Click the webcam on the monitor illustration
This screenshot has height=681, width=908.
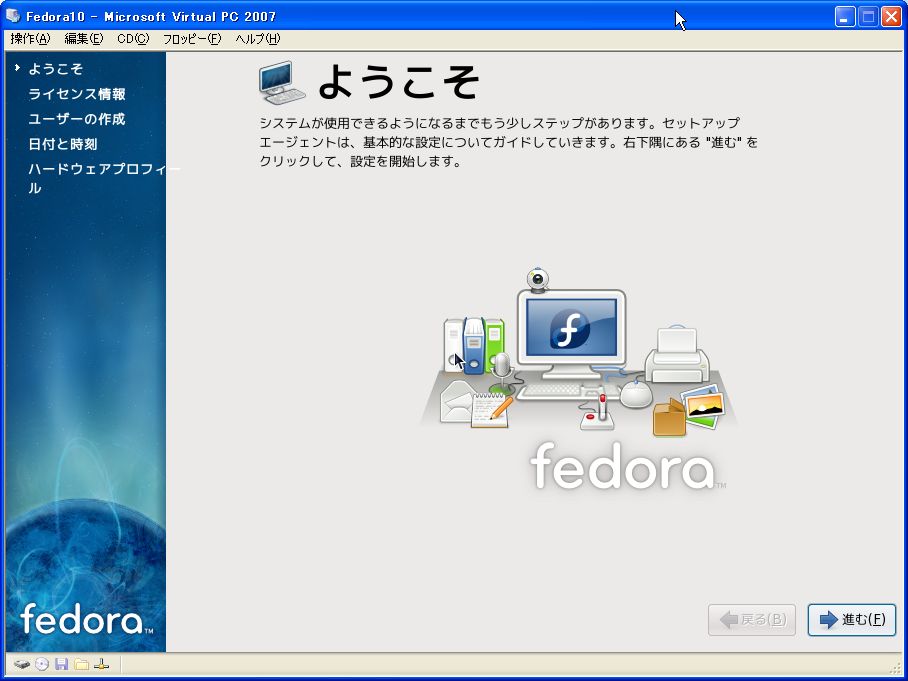(x=538, y=280)
